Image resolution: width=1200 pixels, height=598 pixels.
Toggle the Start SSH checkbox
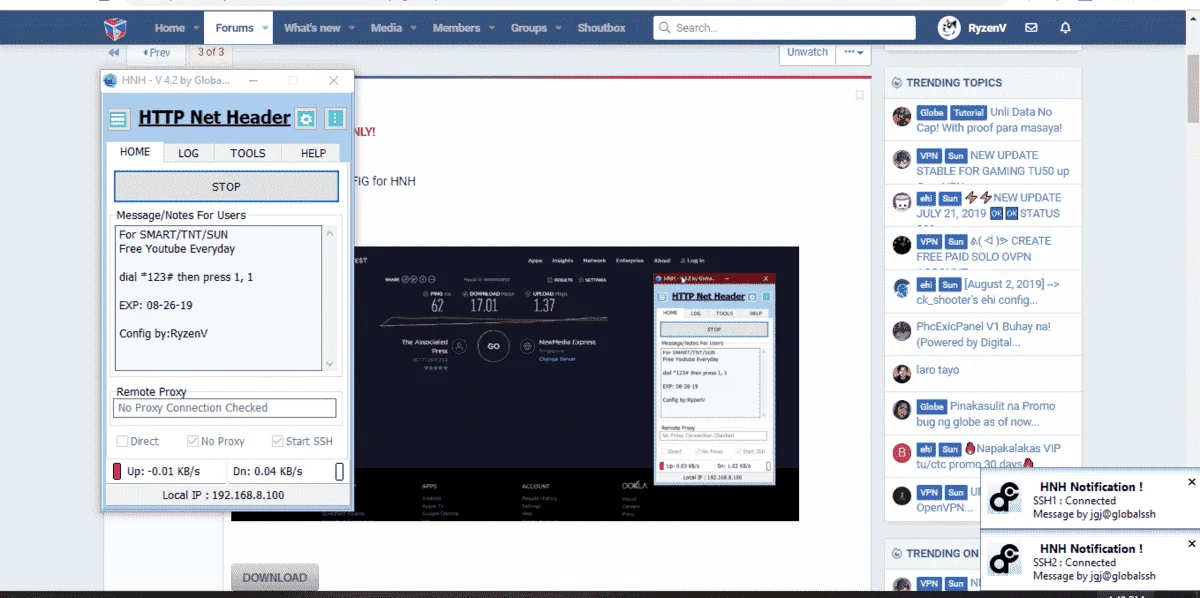pos(278,441)
